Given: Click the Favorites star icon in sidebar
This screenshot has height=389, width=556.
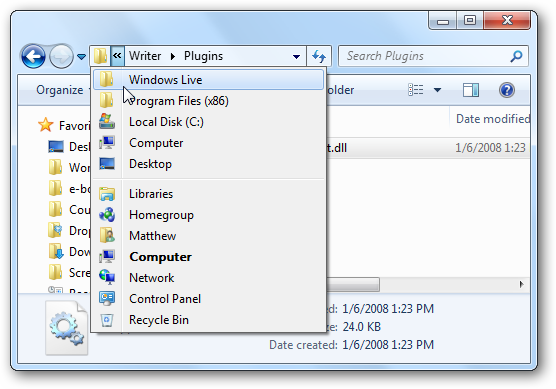Looking at the screenshot, I should [x=46, y=125].
